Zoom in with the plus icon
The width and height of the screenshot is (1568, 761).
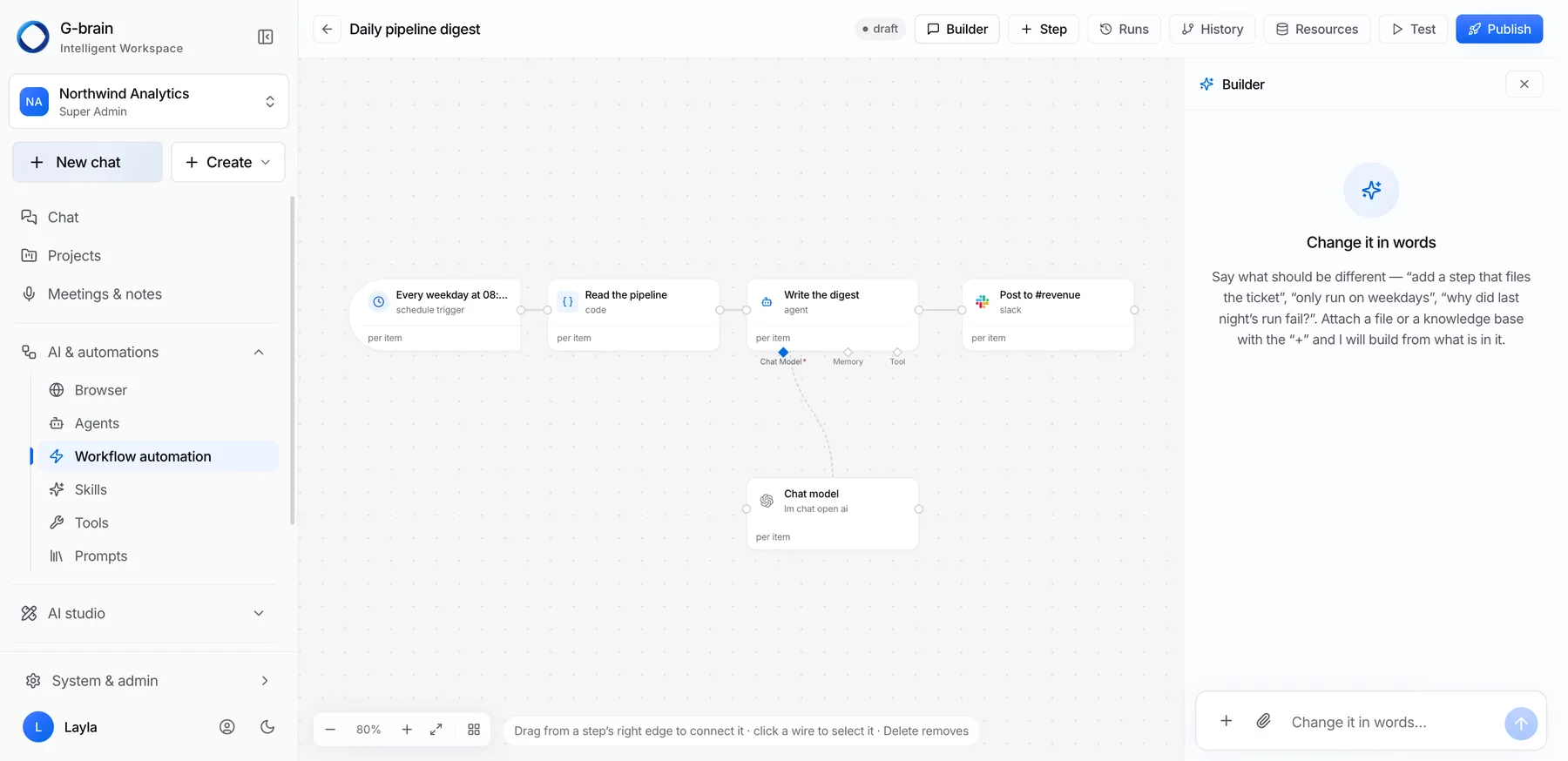407,730
